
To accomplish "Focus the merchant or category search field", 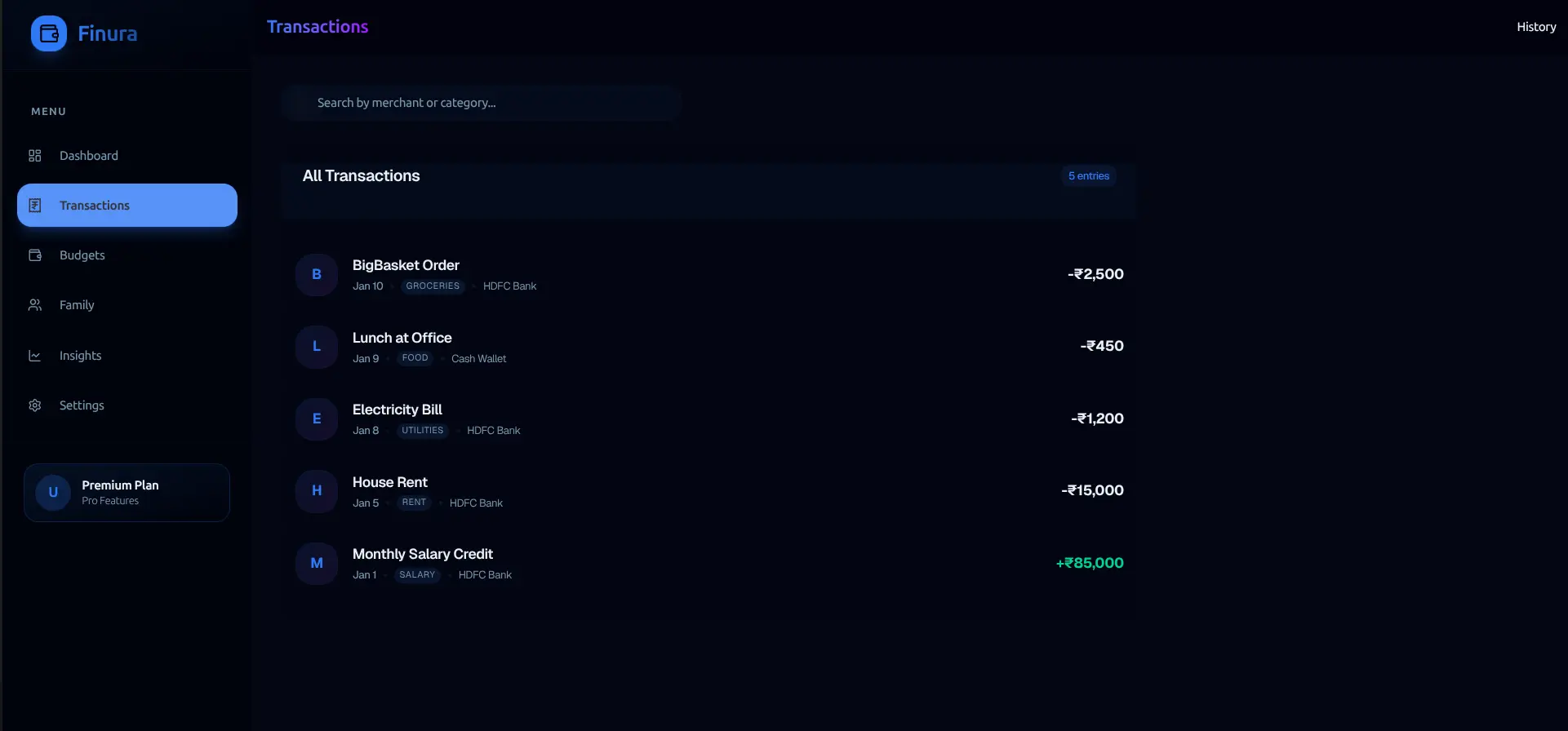I will (x=482, y=103).
